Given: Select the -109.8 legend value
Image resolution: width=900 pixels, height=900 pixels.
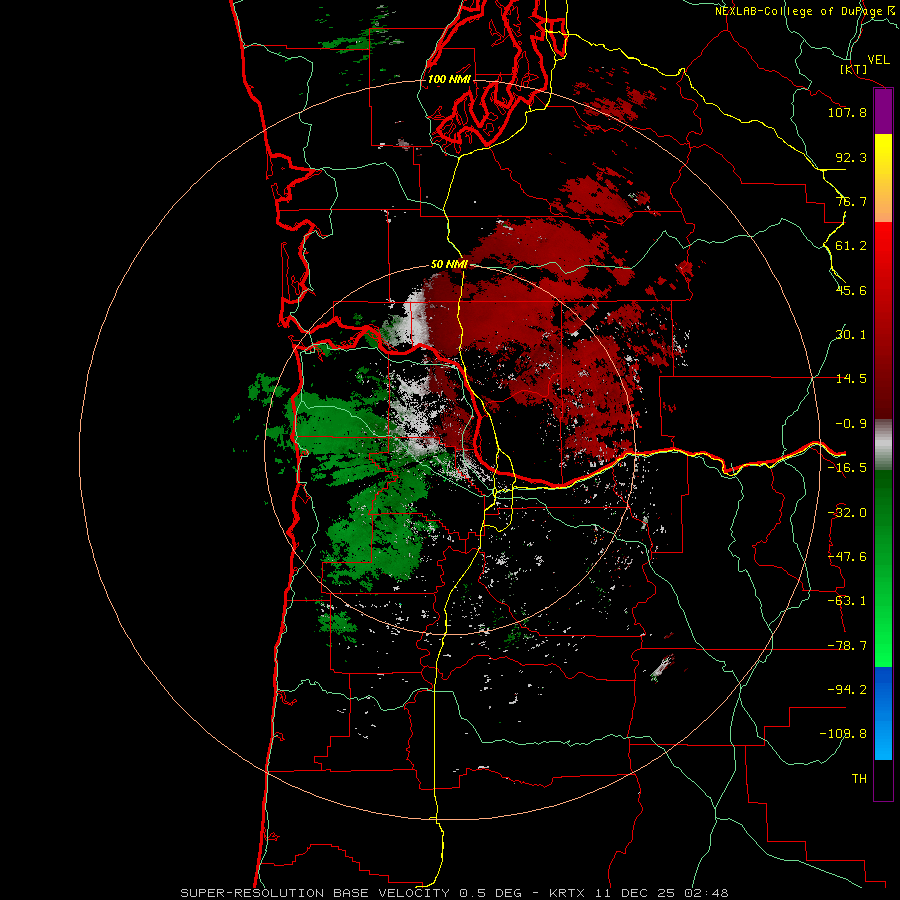Looking at the screenshot, I should pyautogui.click(x=843, y=734).
